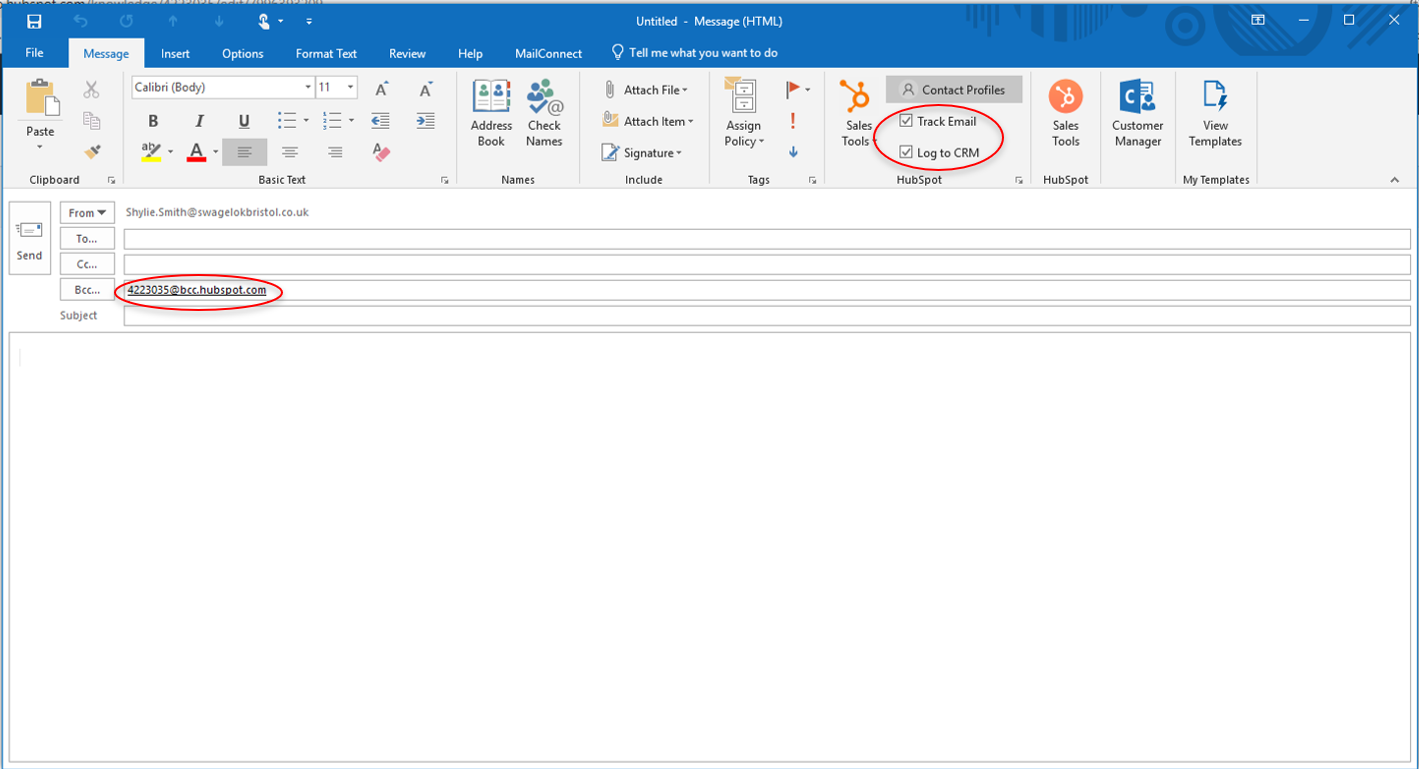The image size is (1419, 769).
Task: Customize the Quick Access Toolbar
Action: click(309, 21)
